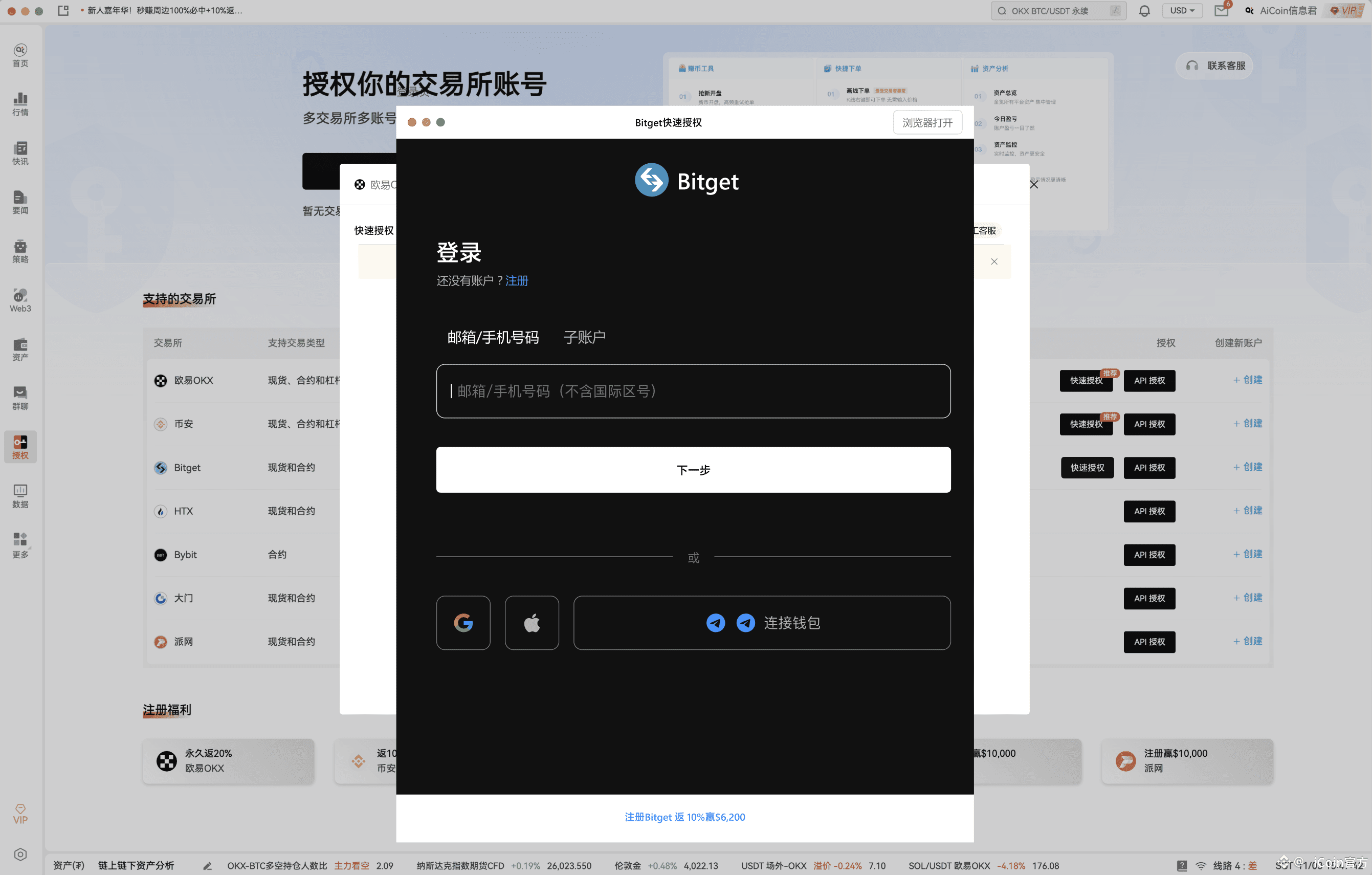Sign in with the Apple icon
Image resolution: width=1372 pixels, height=875 pixels.
tap(532, 622)
